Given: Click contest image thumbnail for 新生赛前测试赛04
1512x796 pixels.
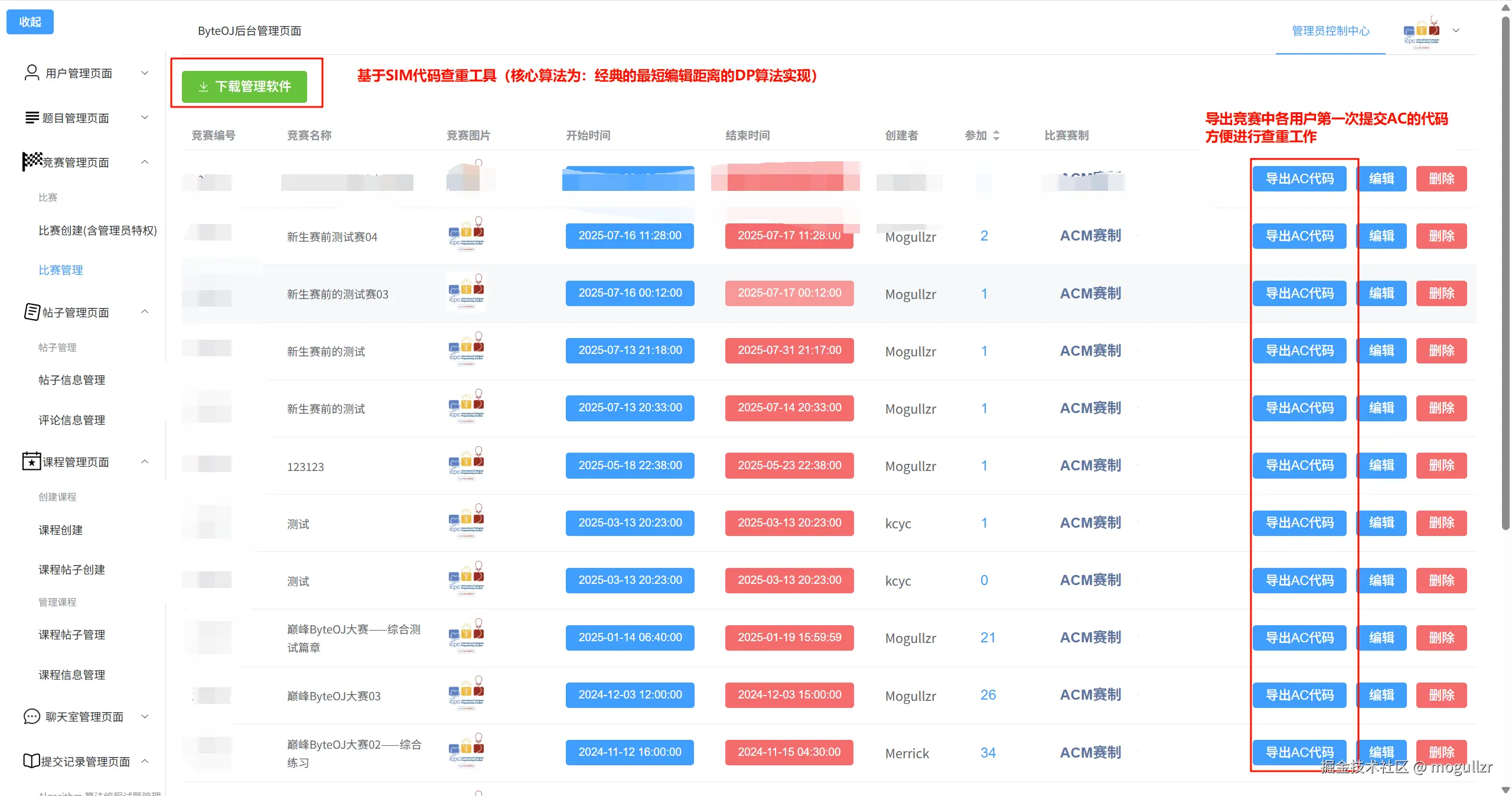Looking at the screenshot, I should (x=466, y=235).
